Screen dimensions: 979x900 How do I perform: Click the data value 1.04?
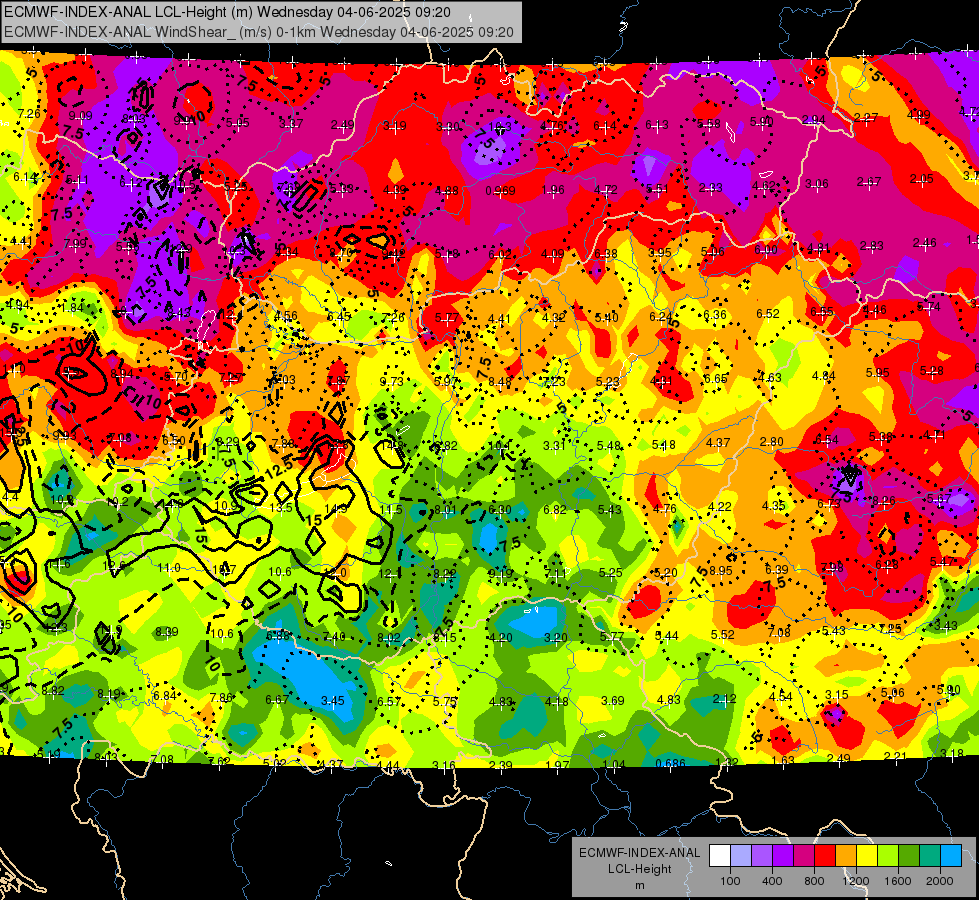[614, 764]
